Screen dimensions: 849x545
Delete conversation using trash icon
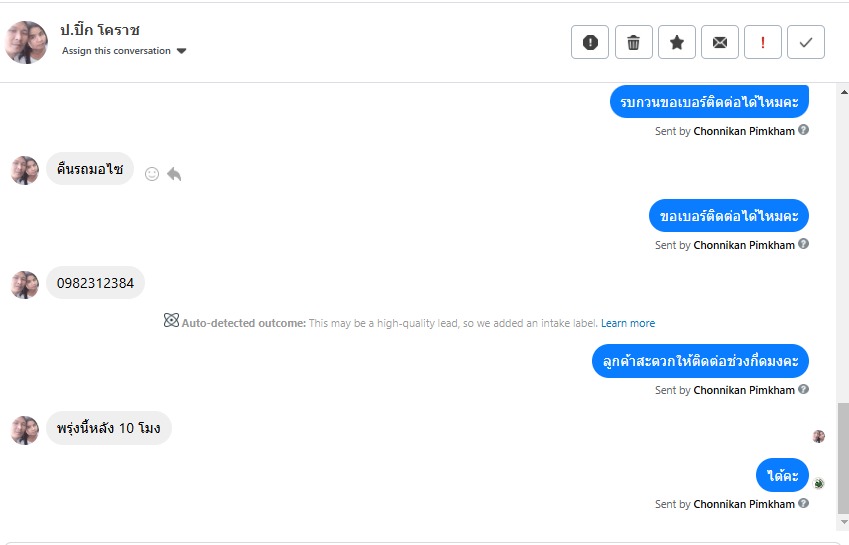(x=633, y=42)
